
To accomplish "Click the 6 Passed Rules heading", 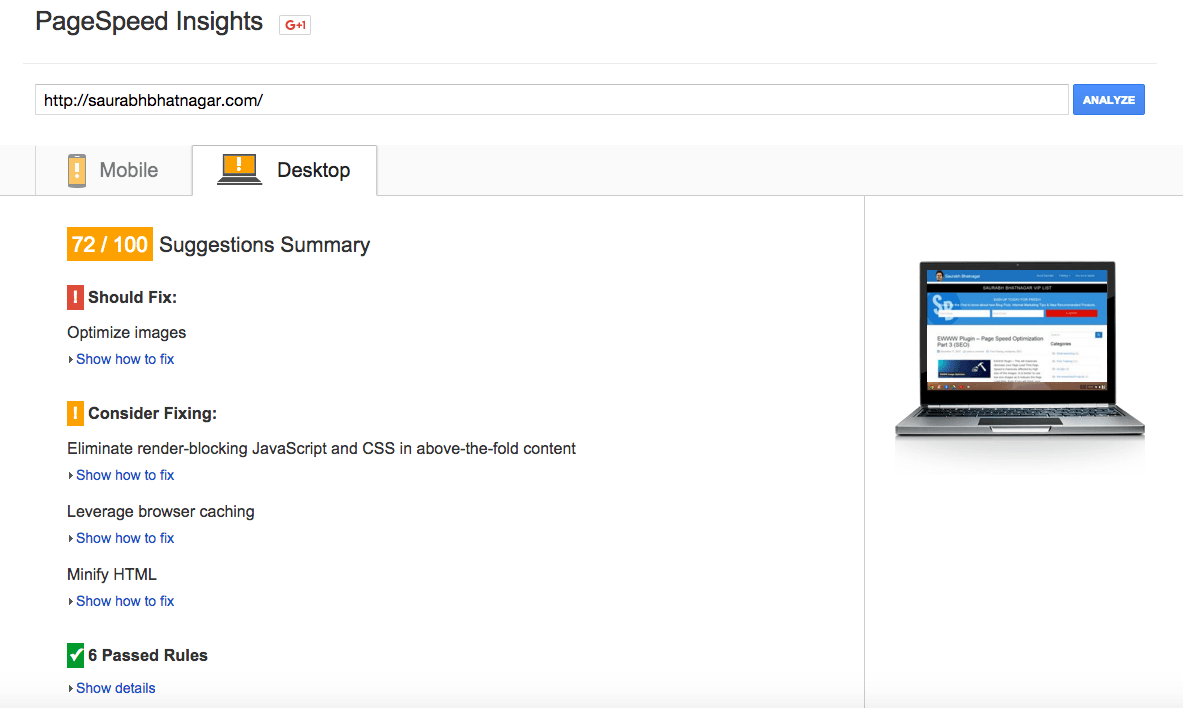I will (x=148, y=655).
